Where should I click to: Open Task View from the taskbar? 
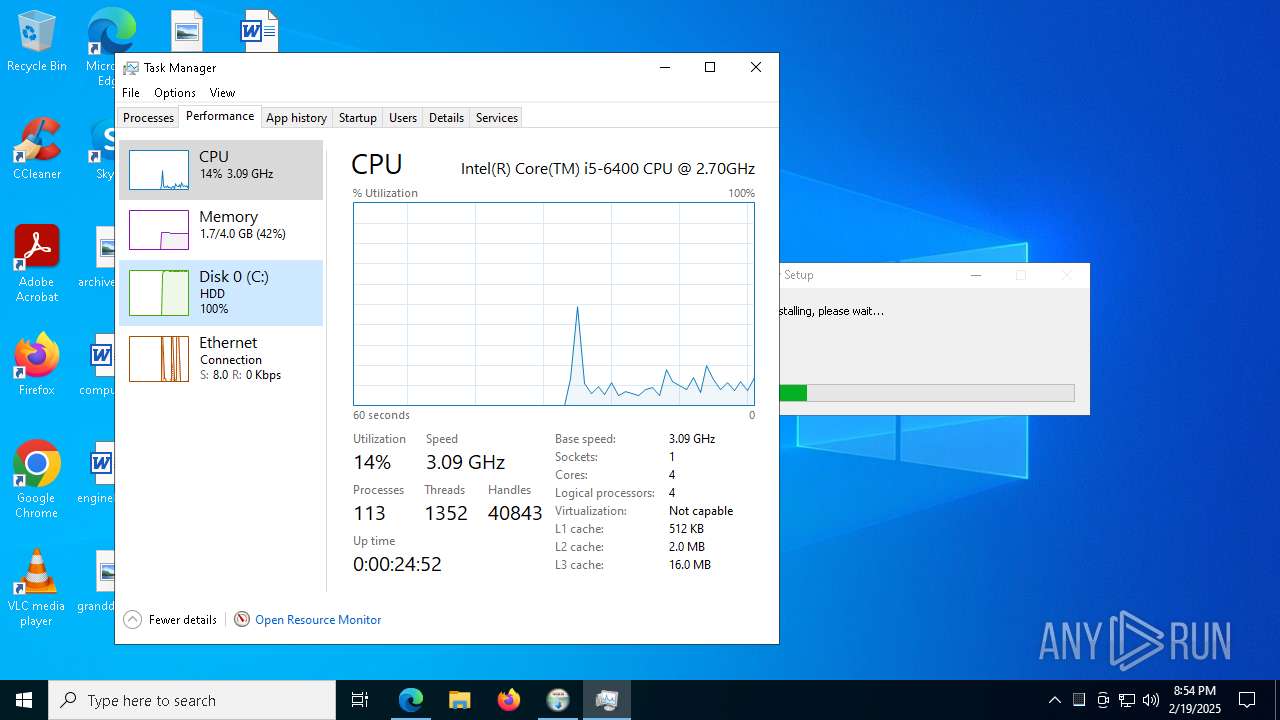(360, 700)
